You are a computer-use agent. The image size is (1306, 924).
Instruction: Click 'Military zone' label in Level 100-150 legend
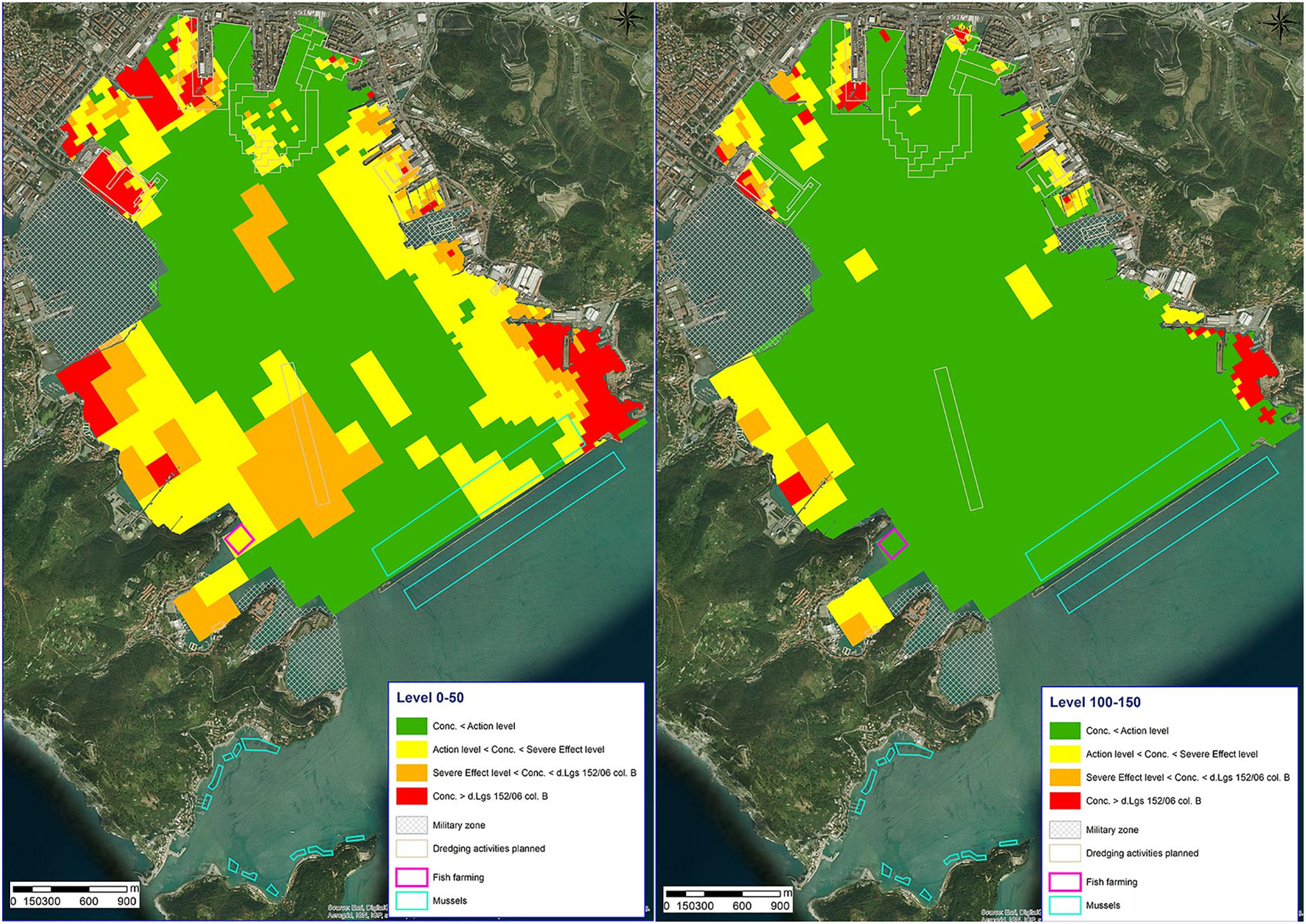(x=1112, y=830)
